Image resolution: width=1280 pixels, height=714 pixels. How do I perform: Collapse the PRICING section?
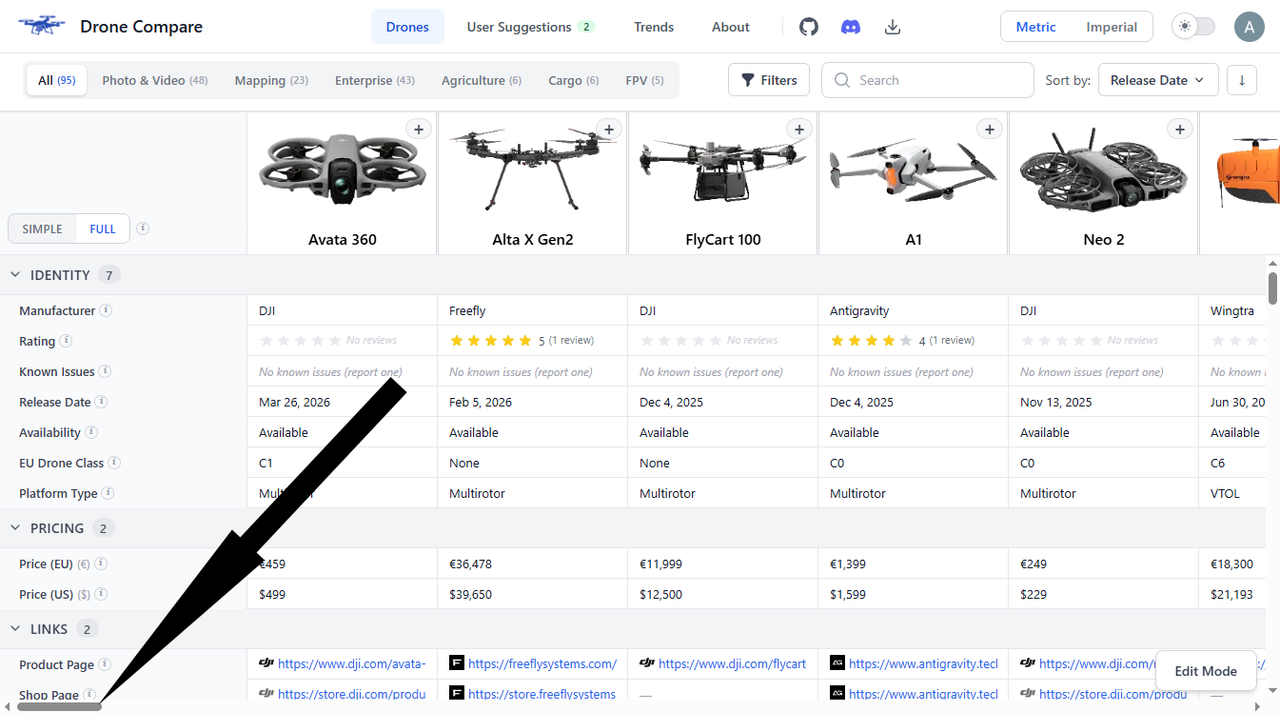tap(15, 528)
